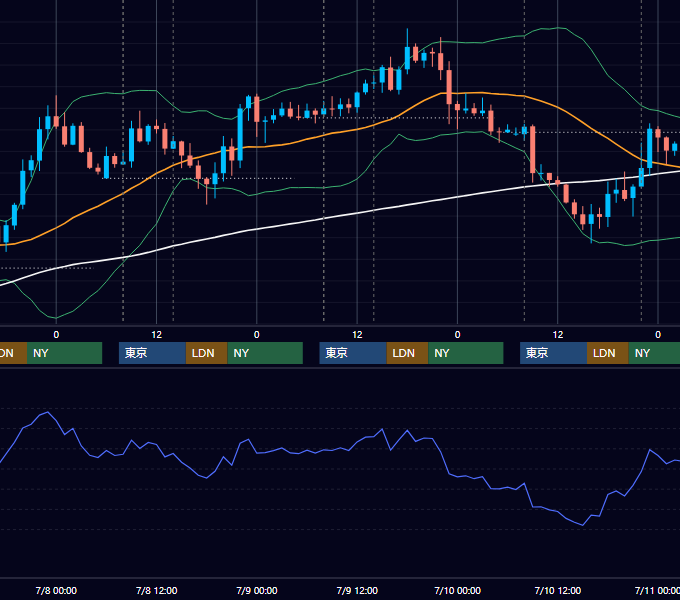Click the NY session block spanning 7/8 00:00
The height and width of the screenshot is (600, 680).
[64, 353]
